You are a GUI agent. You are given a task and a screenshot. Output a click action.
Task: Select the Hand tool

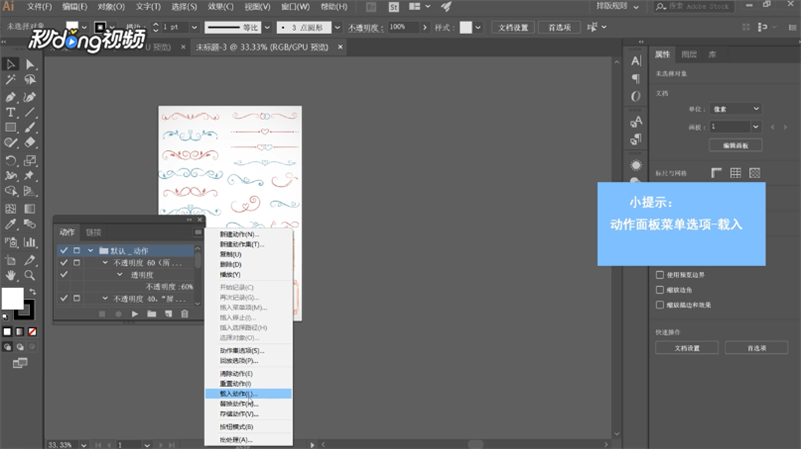pos(11,275)
